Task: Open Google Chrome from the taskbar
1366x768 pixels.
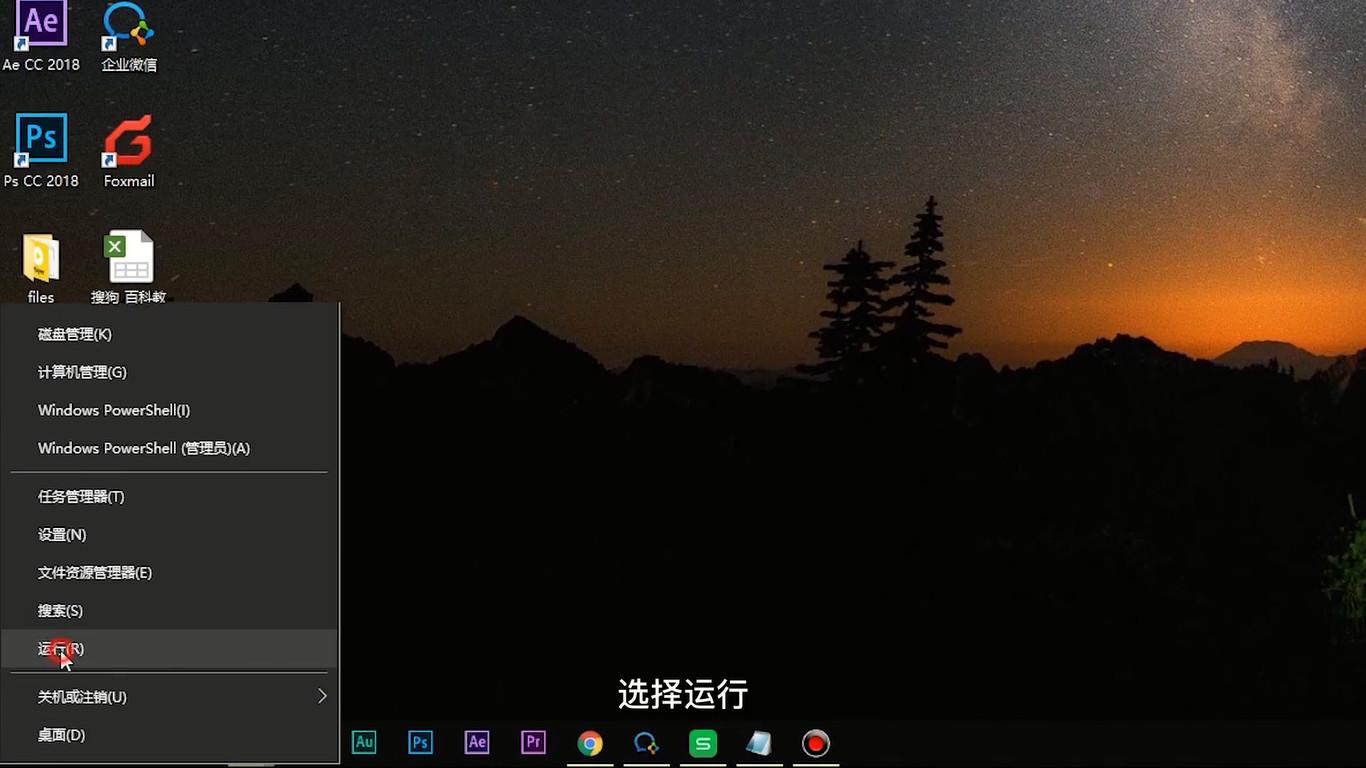Action: coord(590,743)
